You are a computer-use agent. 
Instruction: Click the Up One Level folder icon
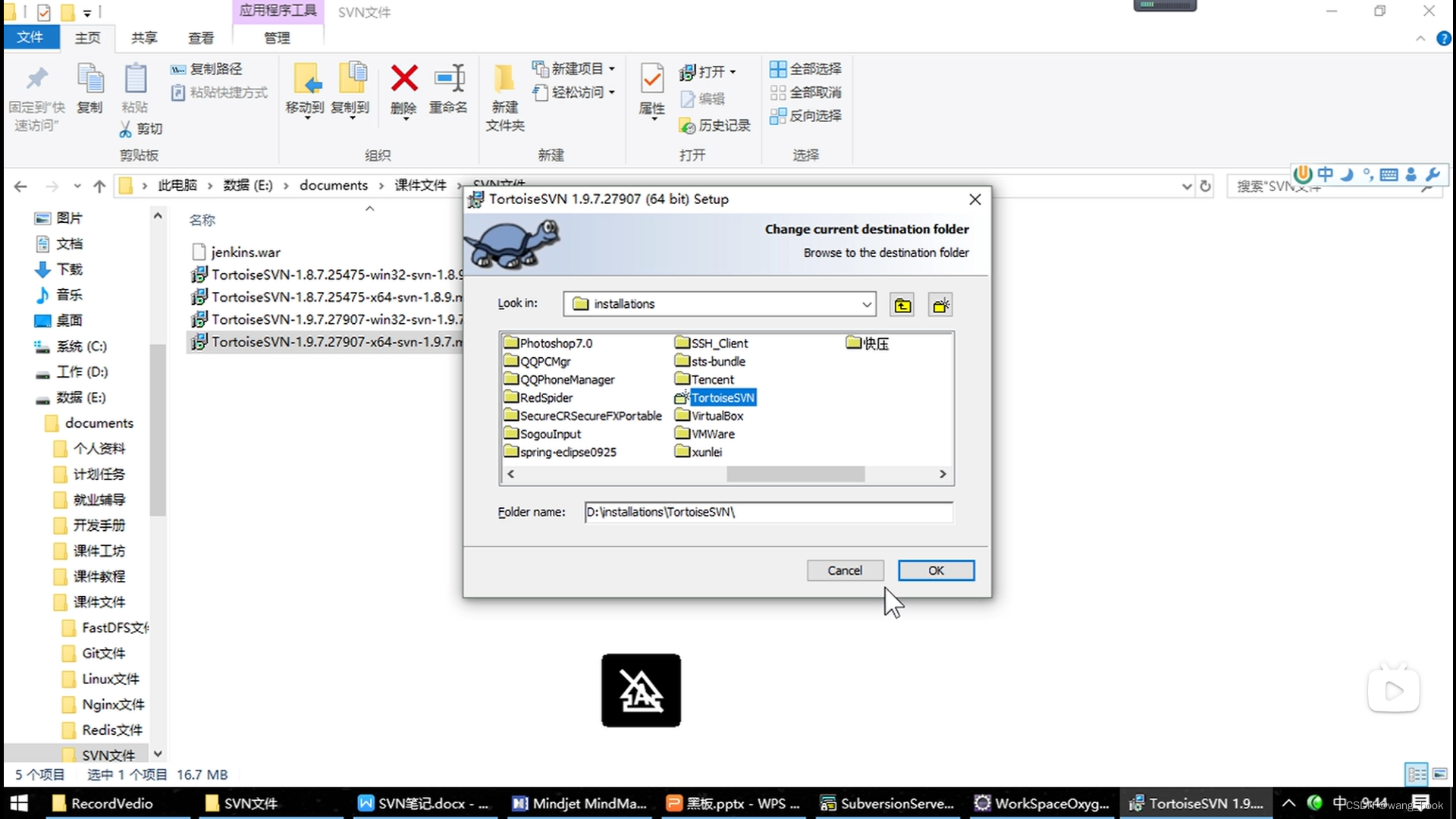[902, 305]
